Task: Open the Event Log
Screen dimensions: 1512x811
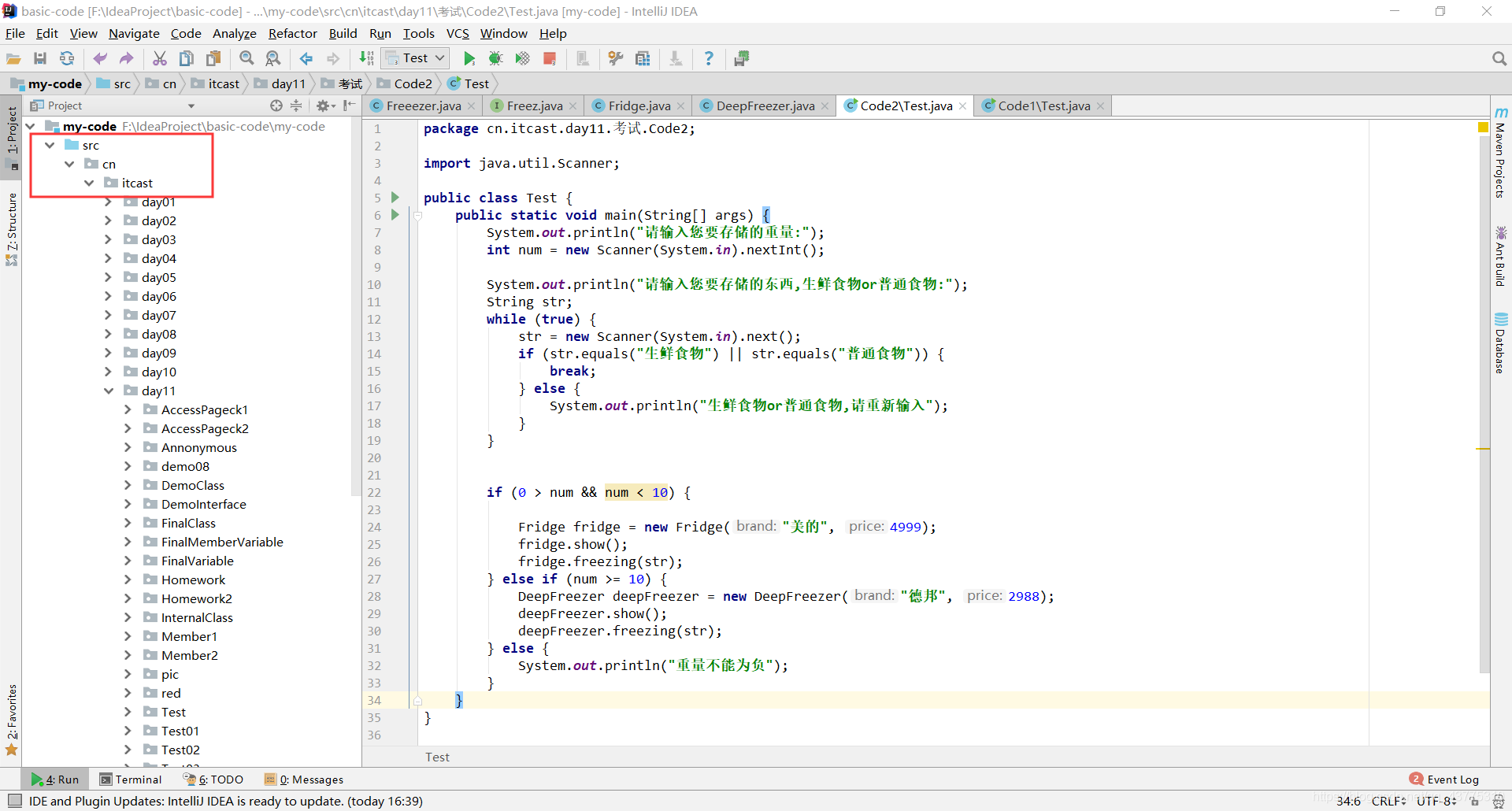Action: [x=1444, y=780]
